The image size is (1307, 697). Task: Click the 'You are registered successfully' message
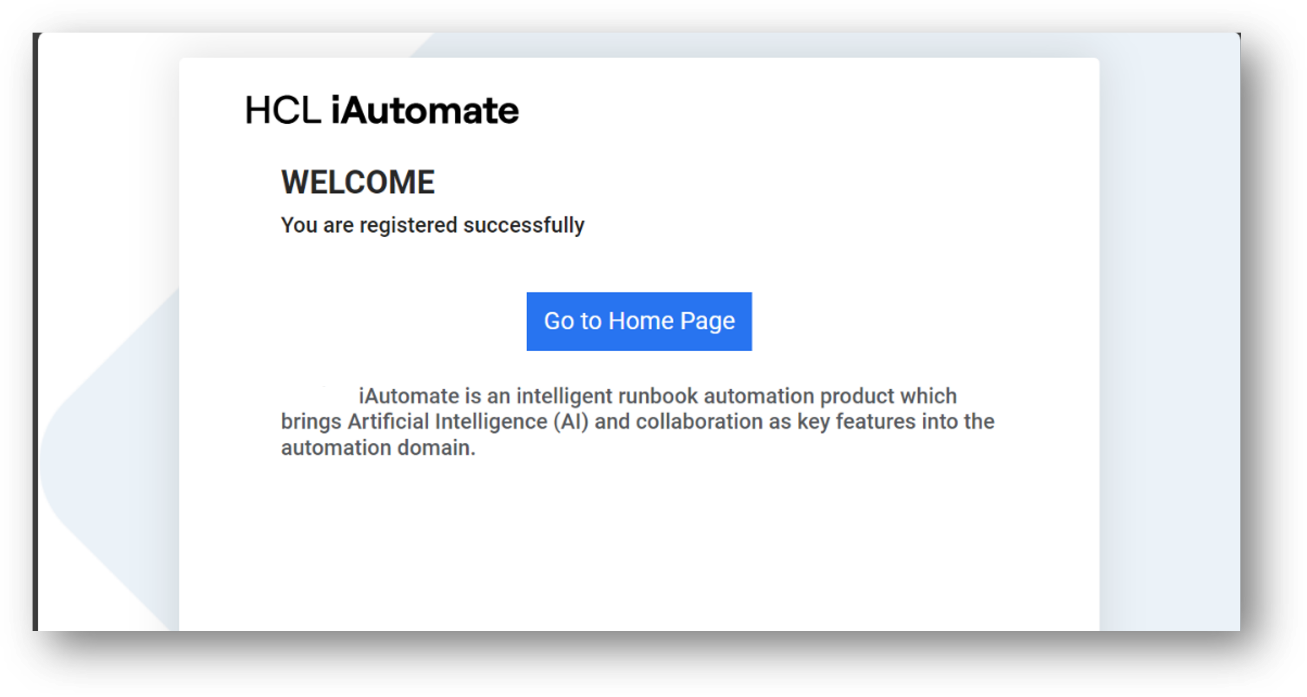[432, 225]
